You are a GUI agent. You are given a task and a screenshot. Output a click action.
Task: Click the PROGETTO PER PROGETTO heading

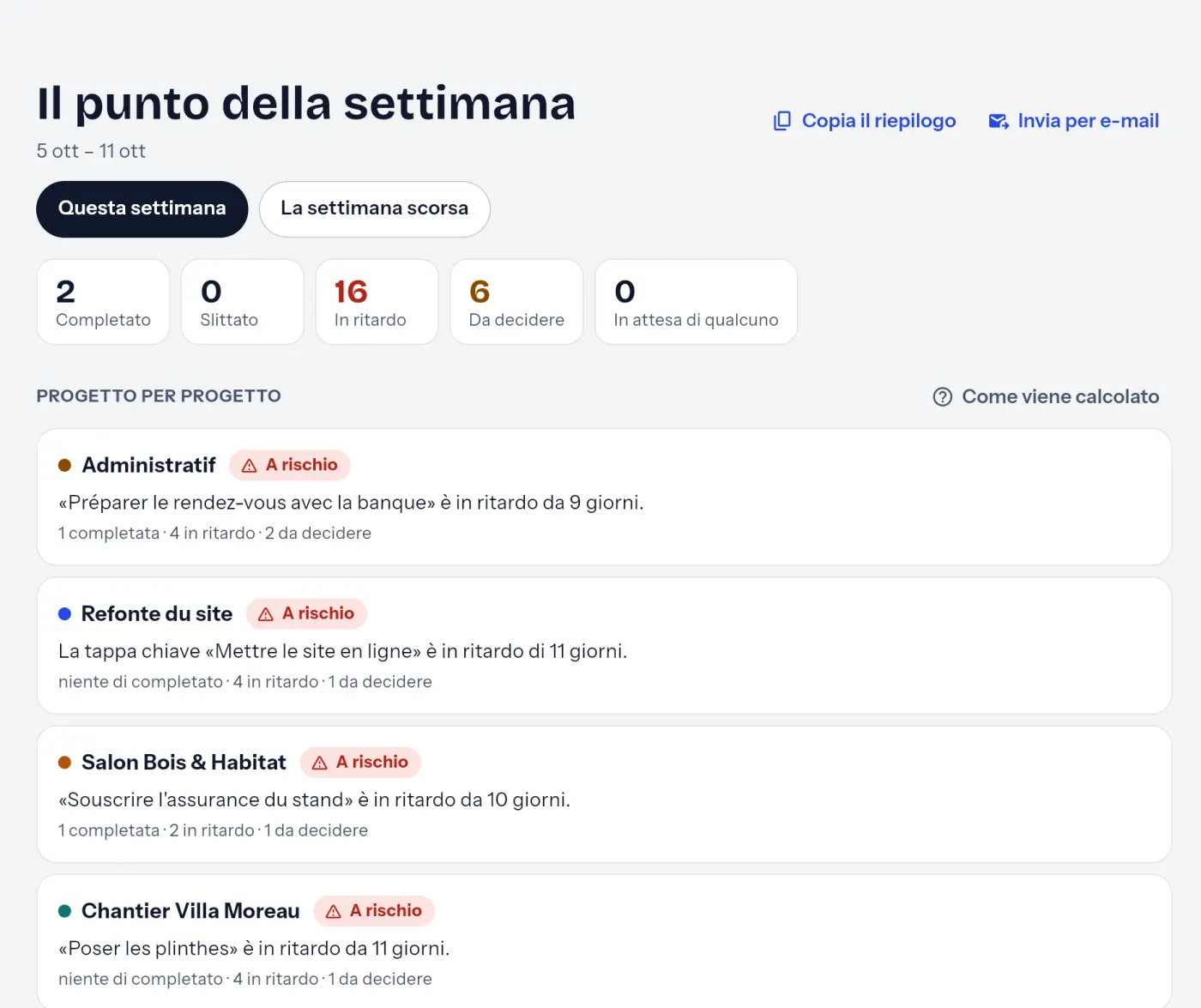pos(159,395)
